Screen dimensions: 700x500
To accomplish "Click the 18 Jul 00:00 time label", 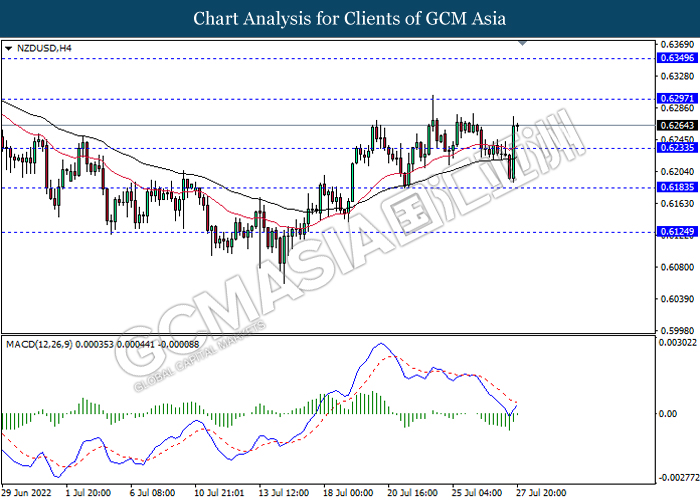I will coord(348,493).
